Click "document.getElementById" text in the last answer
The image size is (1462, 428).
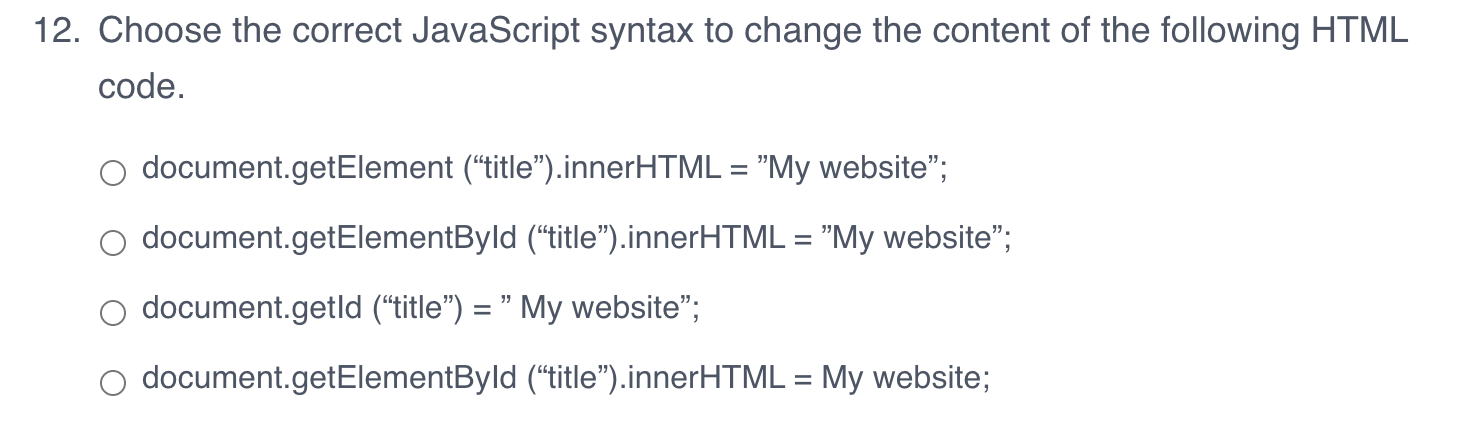point(329,378)
